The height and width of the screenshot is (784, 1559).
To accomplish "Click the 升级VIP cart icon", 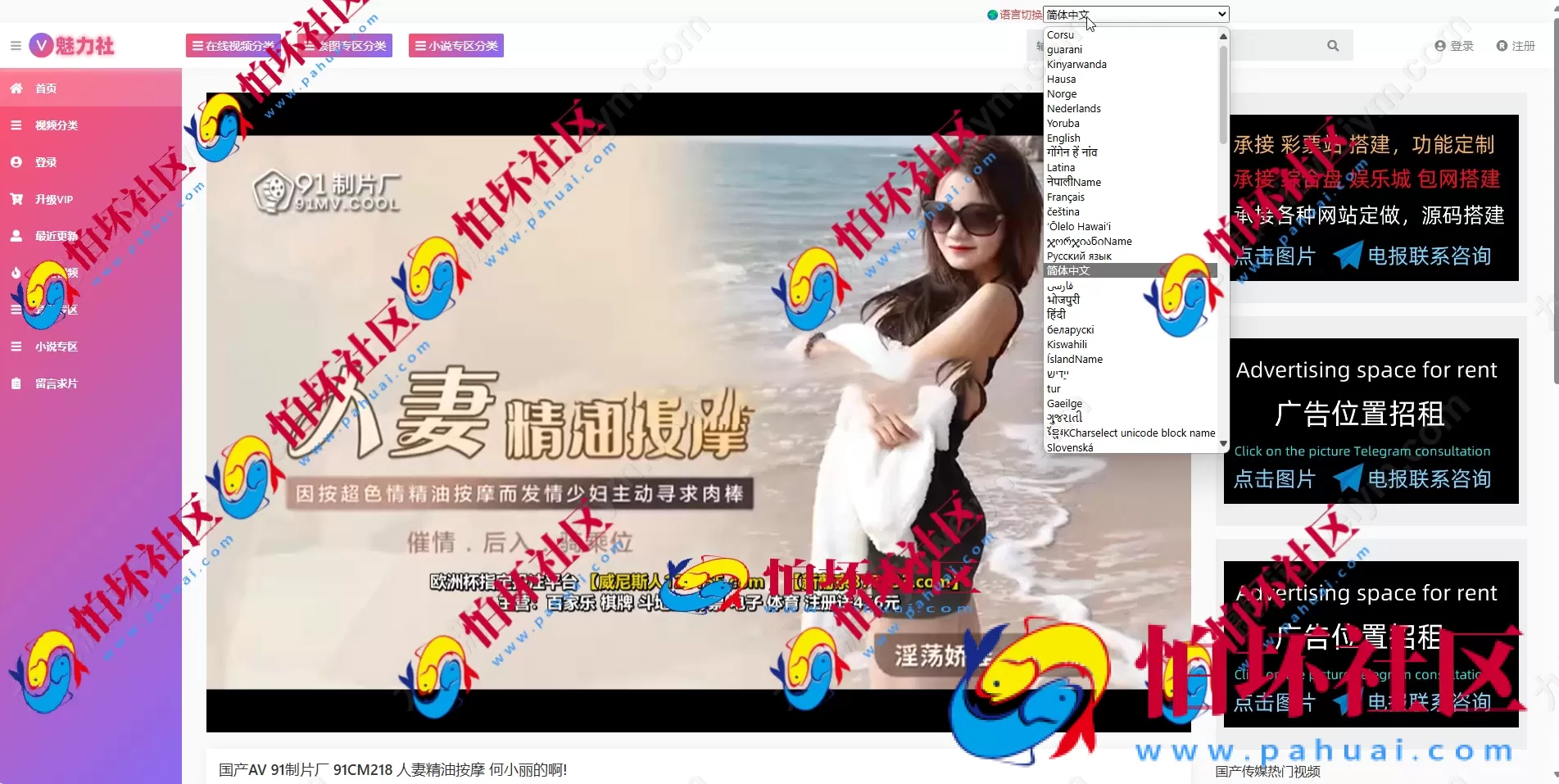I will 16,199.
